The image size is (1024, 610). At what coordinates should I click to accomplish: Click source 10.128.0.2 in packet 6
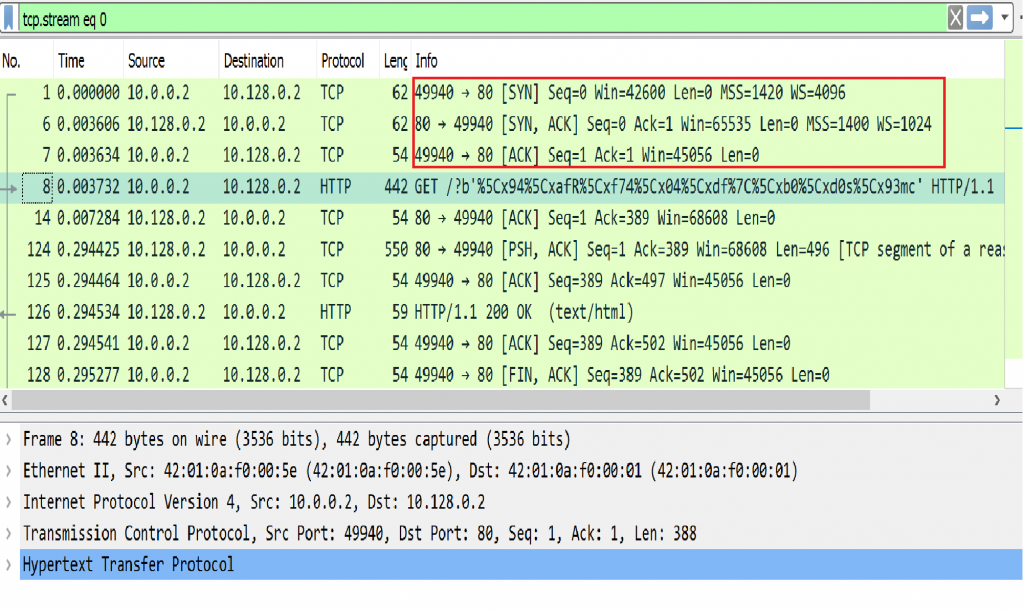[x=166, y=124]
